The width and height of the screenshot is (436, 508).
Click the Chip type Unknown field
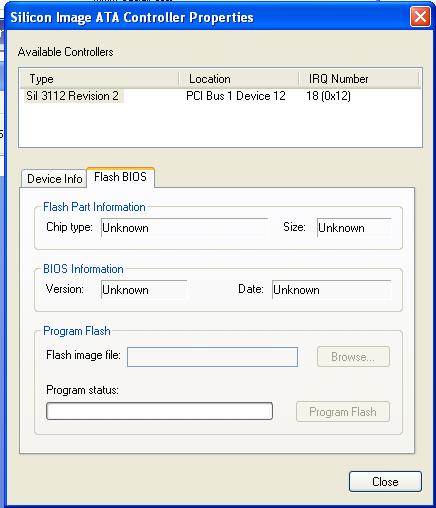click(x=184, y=228)
